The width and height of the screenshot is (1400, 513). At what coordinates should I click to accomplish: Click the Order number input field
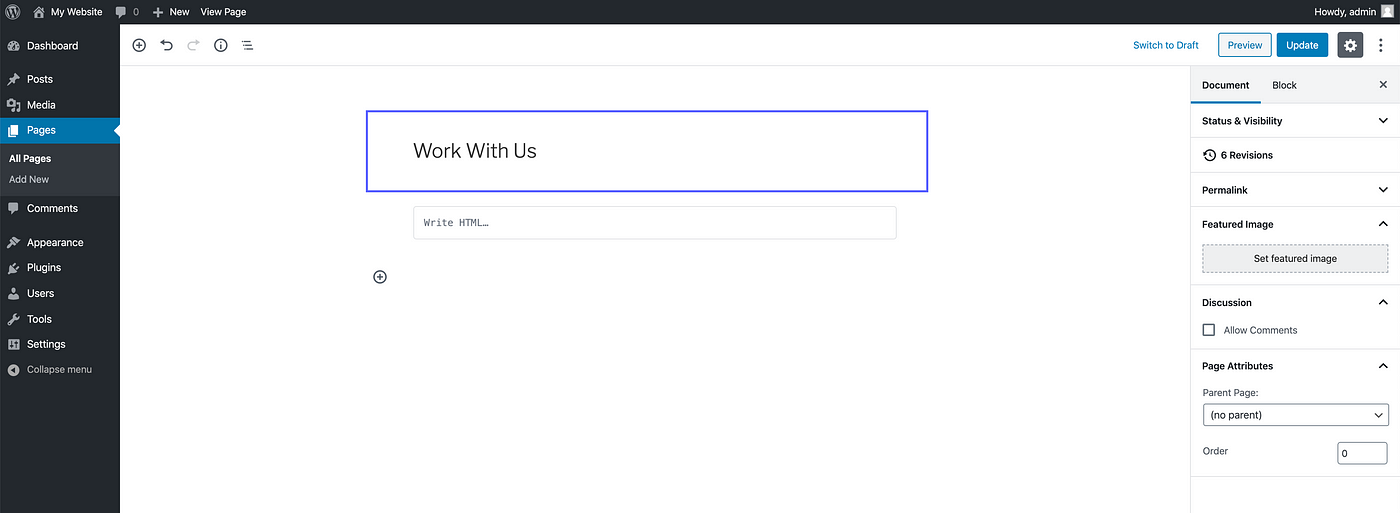1362,453
